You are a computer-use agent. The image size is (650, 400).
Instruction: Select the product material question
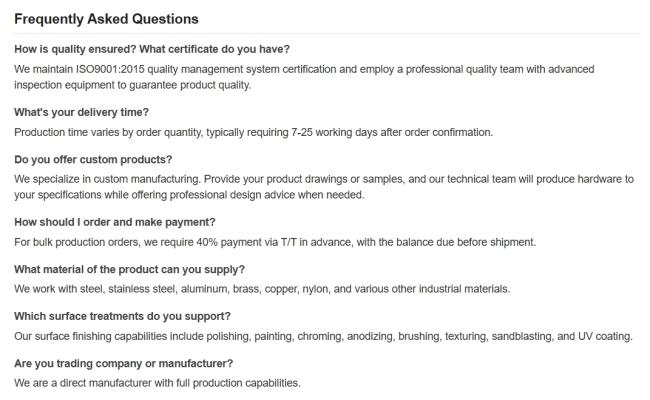coord(129,269)
